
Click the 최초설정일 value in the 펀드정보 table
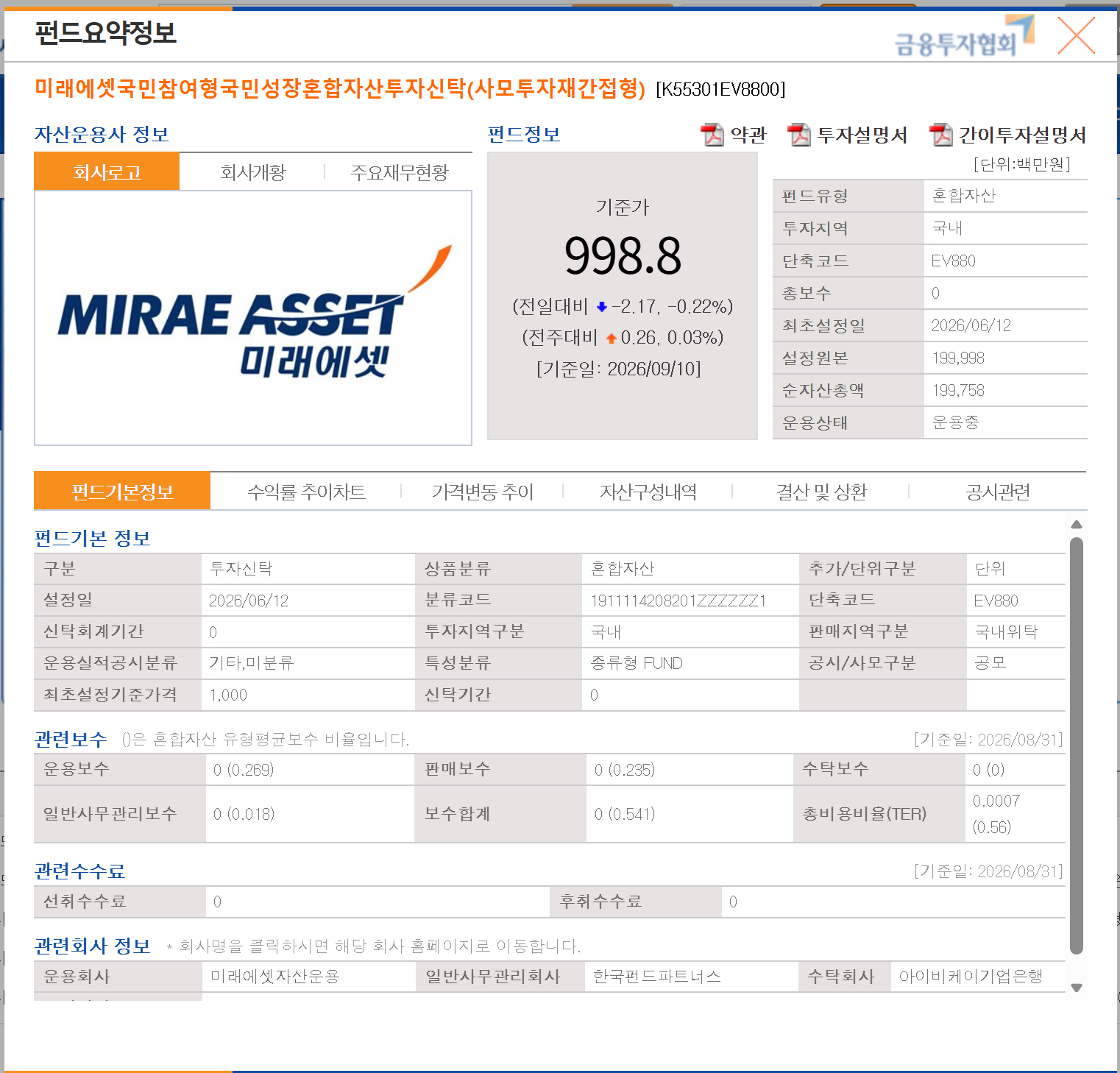point(971,326)
